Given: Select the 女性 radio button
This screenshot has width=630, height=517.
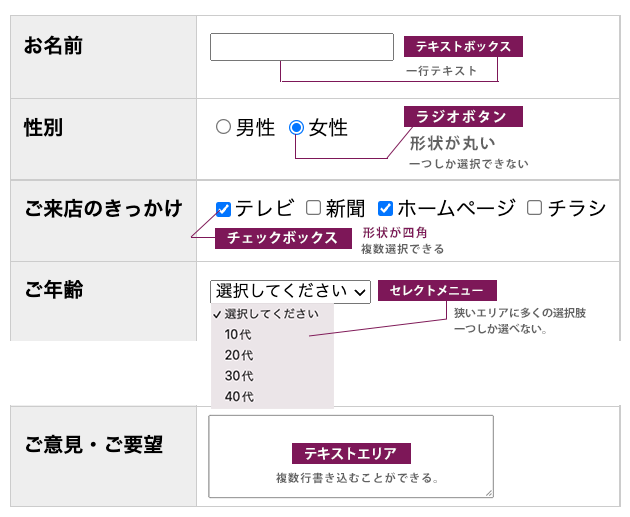Looking at the screenshot, I should coord(296,127).
